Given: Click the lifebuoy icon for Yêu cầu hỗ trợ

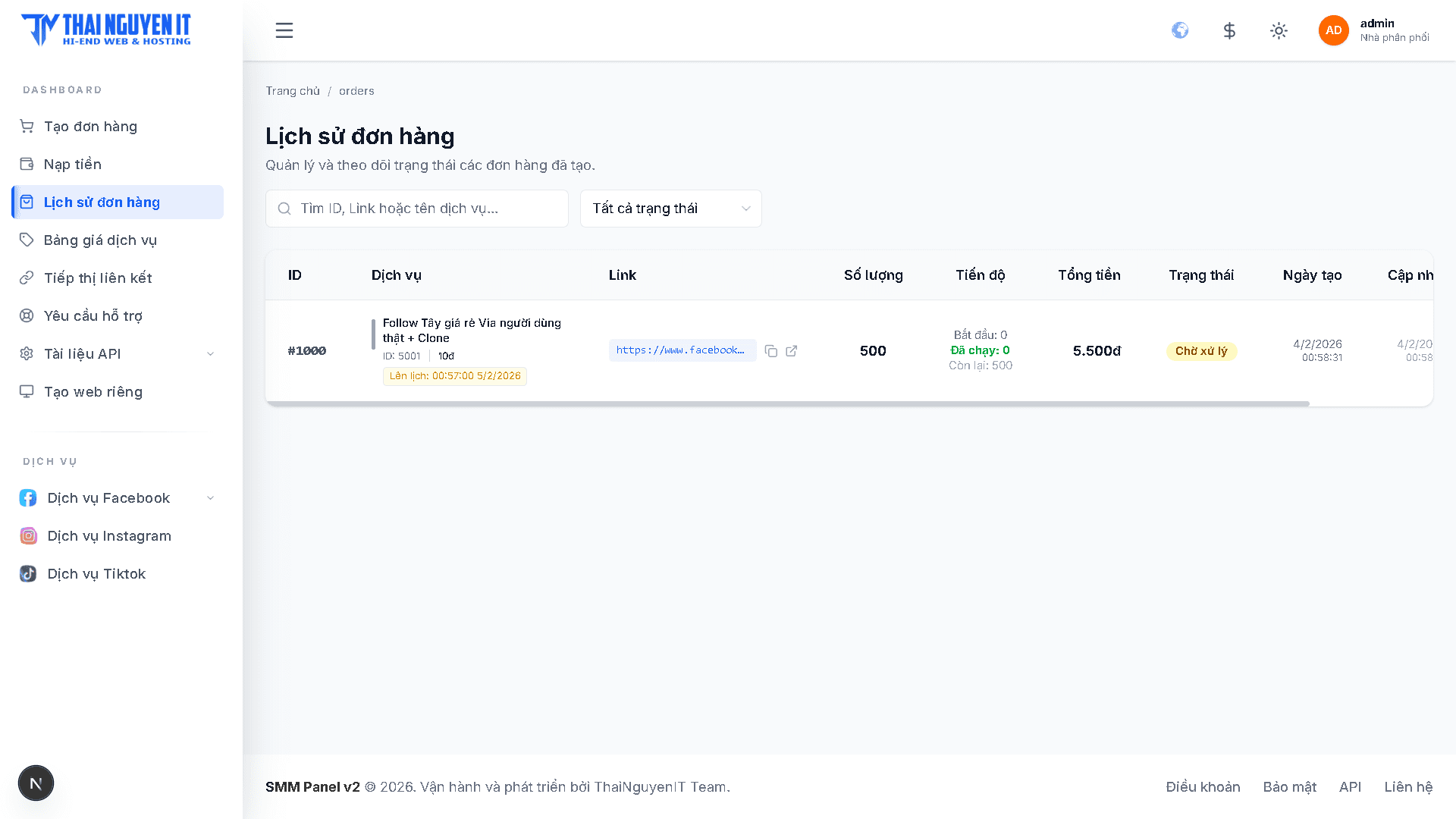Looking at the screenshot, I should 27,315.
